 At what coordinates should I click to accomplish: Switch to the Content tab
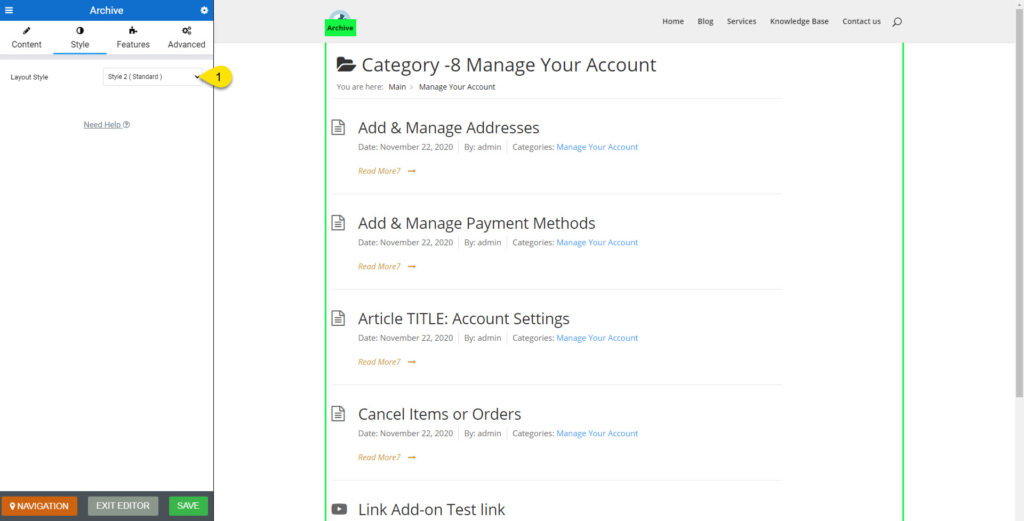coord(27,38)
